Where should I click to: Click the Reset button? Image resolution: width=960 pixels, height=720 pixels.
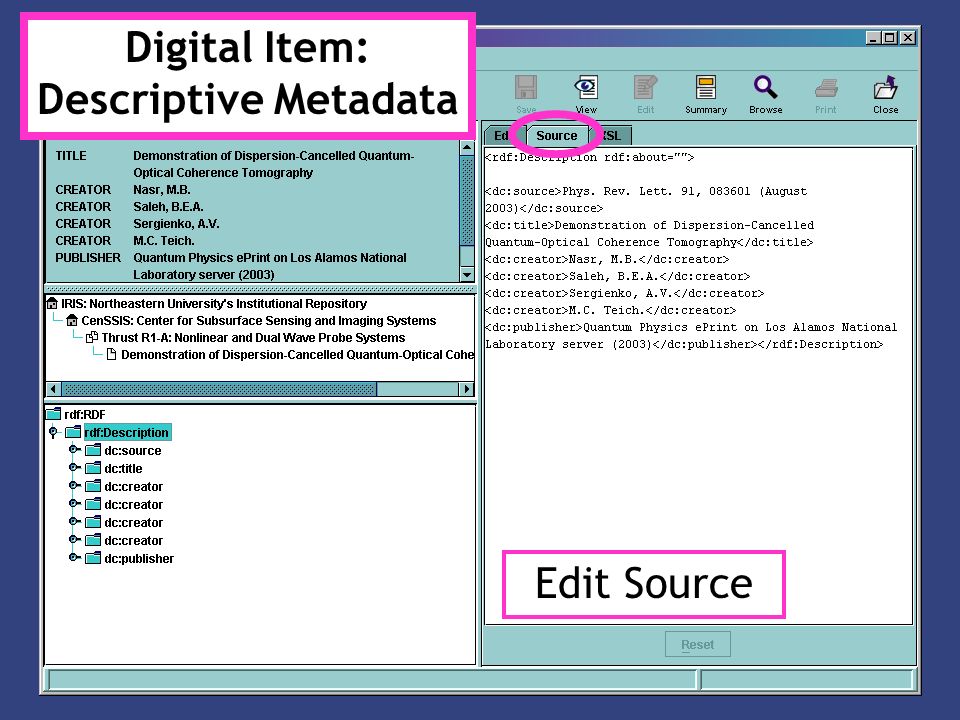[697, 644]
